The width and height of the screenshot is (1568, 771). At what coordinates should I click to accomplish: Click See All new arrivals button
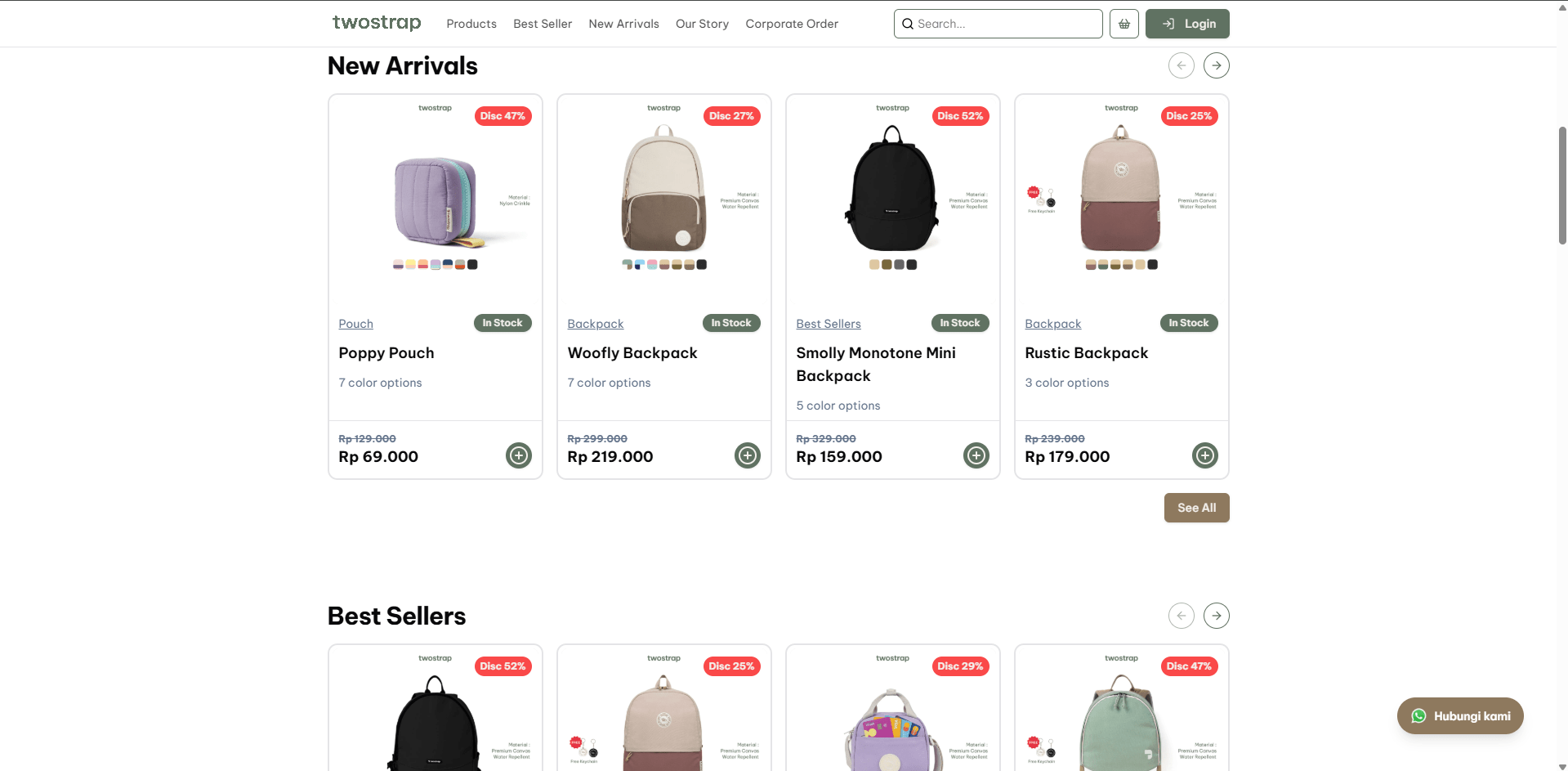coord(1196,508)
